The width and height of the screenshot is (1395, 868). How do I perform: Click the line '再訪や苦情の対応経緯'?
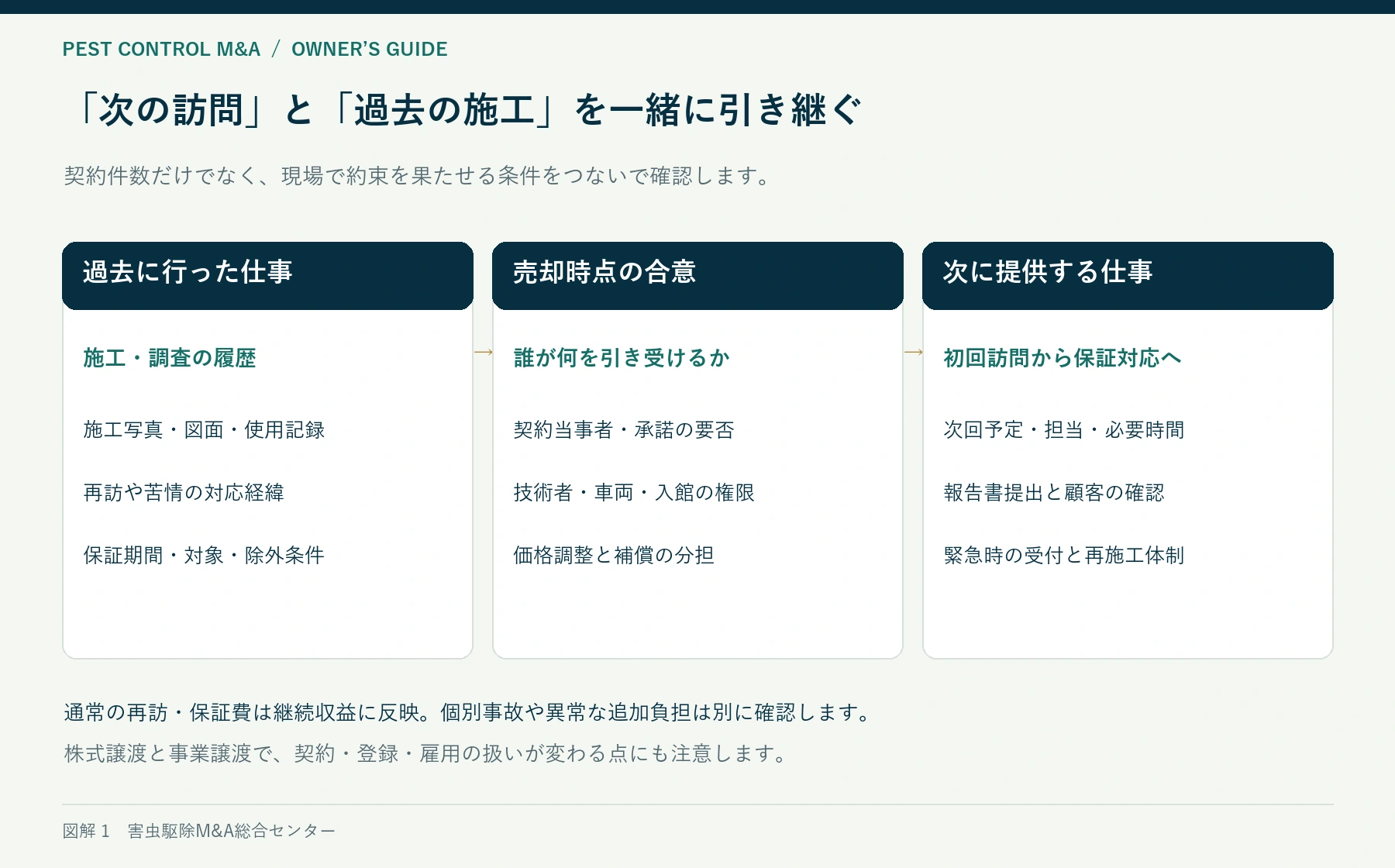[x=184, y=493]
